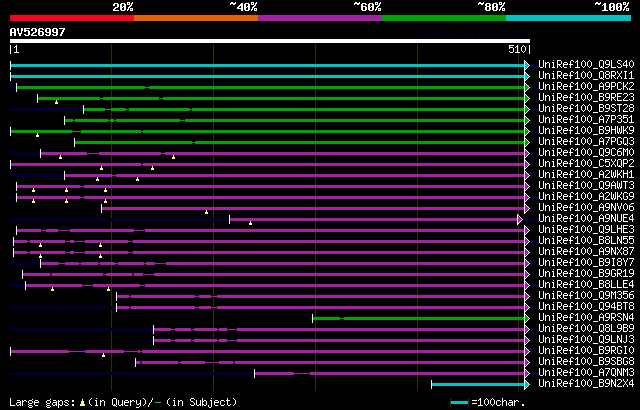The width and height of the screenshot is (640, 410).
Task: Click the UniRef100_Q9LS40 label
Action: click(586, 64)
